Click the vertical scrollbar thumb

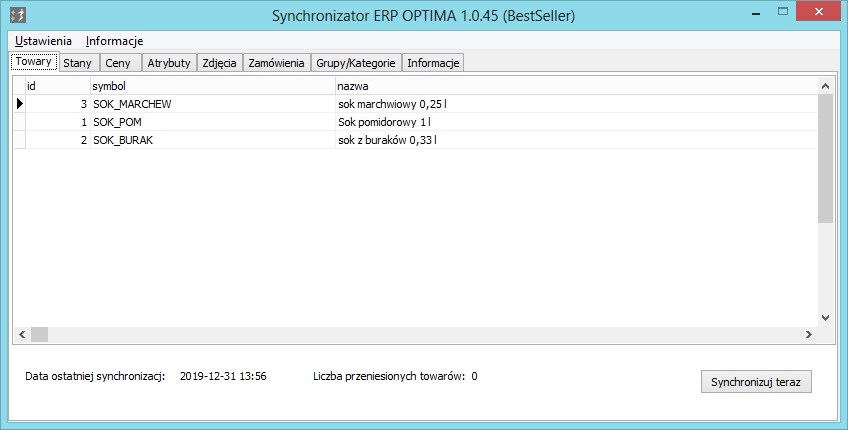(x=825, y=158)
